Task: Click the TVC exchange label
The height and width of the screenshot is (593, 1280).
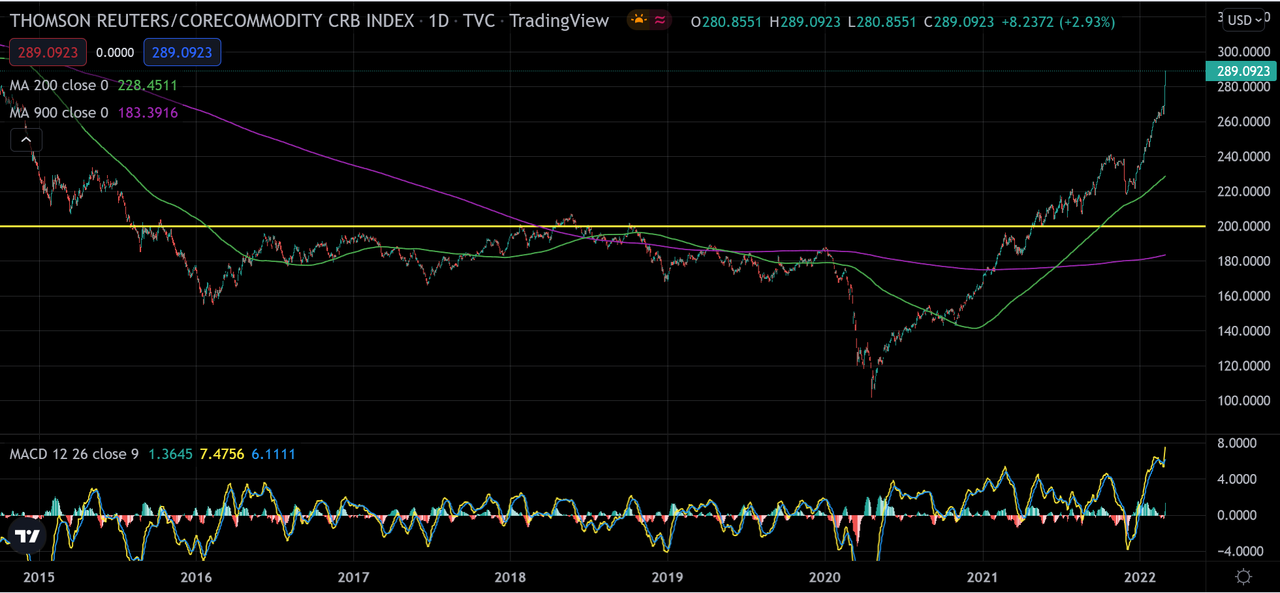Action: click(478, 21)
